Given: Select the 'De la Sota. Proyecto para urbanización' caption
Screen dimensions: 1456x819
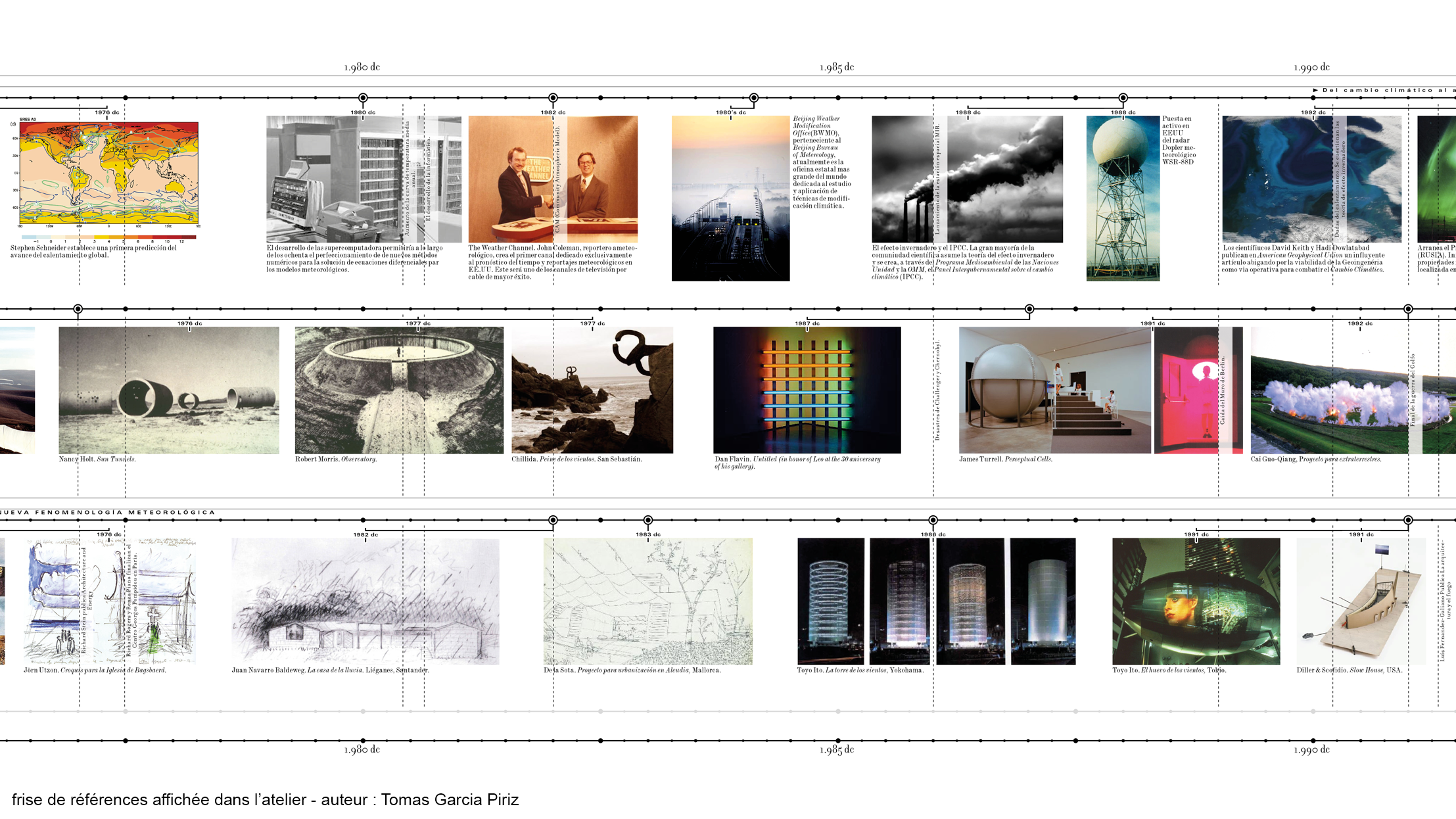Looking at the screenshot, I should (632, 670).
